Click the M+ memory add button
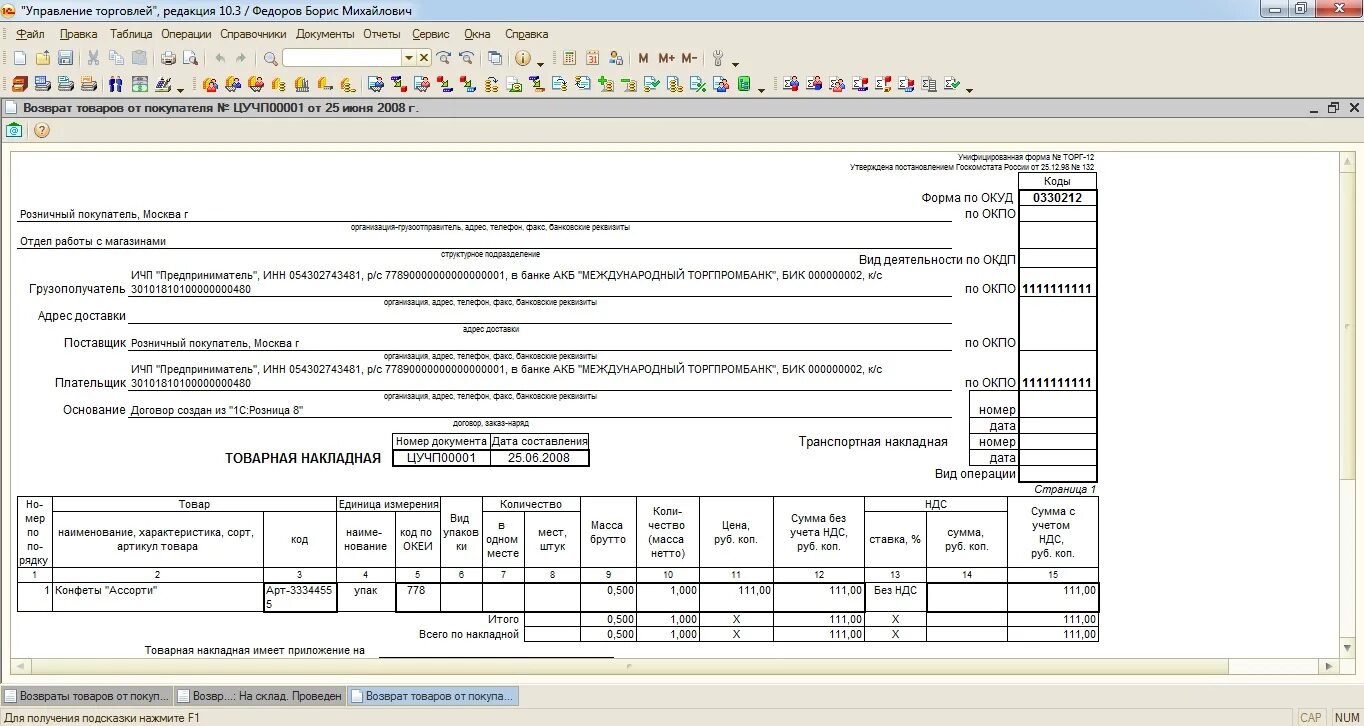 click(666, 59)
